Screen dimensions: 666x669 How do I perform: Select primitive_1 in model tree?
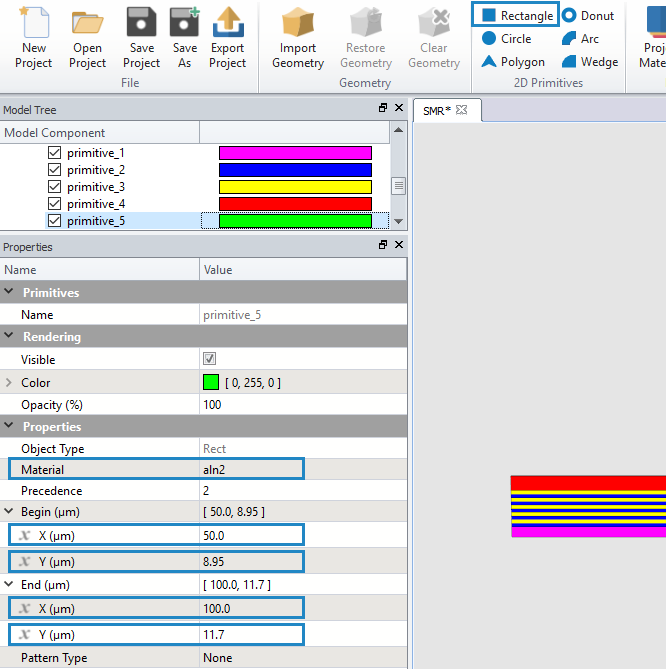coord(96,153)
